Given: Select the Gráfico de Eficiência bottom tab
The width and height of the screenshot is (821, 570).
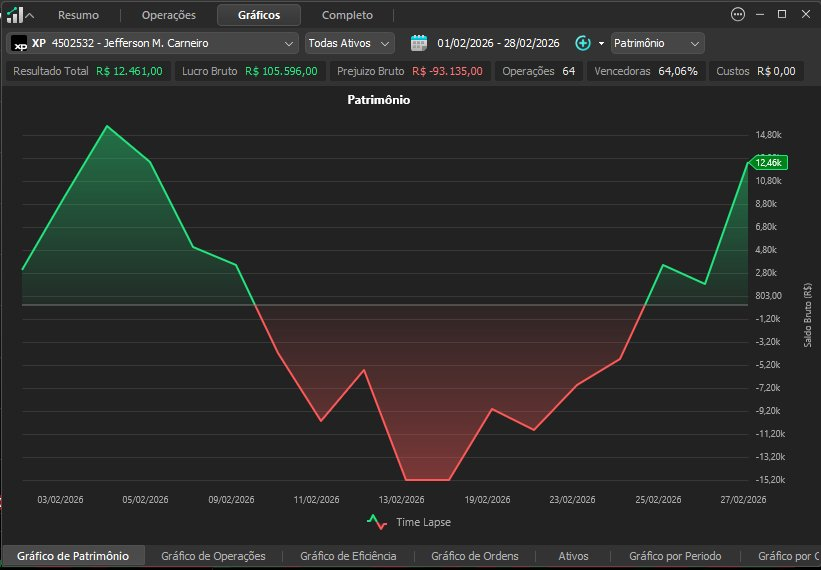Looking at the screenshot, I should 348,556.
